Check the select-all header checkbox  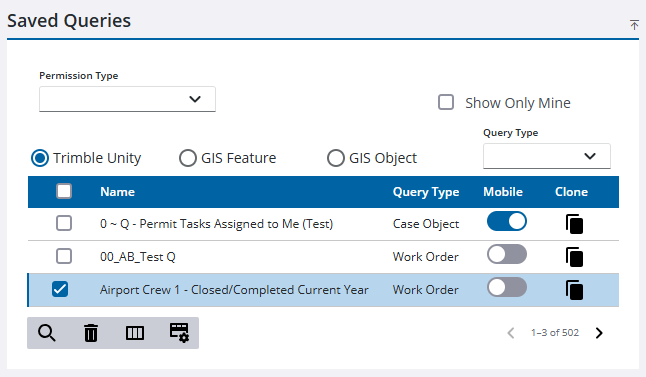(64, 191)
